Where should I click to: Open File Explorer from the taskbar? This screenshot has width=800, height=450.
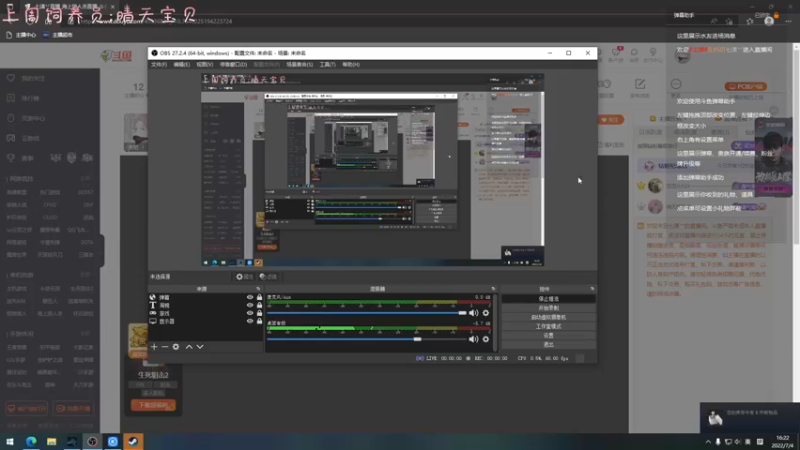pyautogui.click(x=52, y=441)
